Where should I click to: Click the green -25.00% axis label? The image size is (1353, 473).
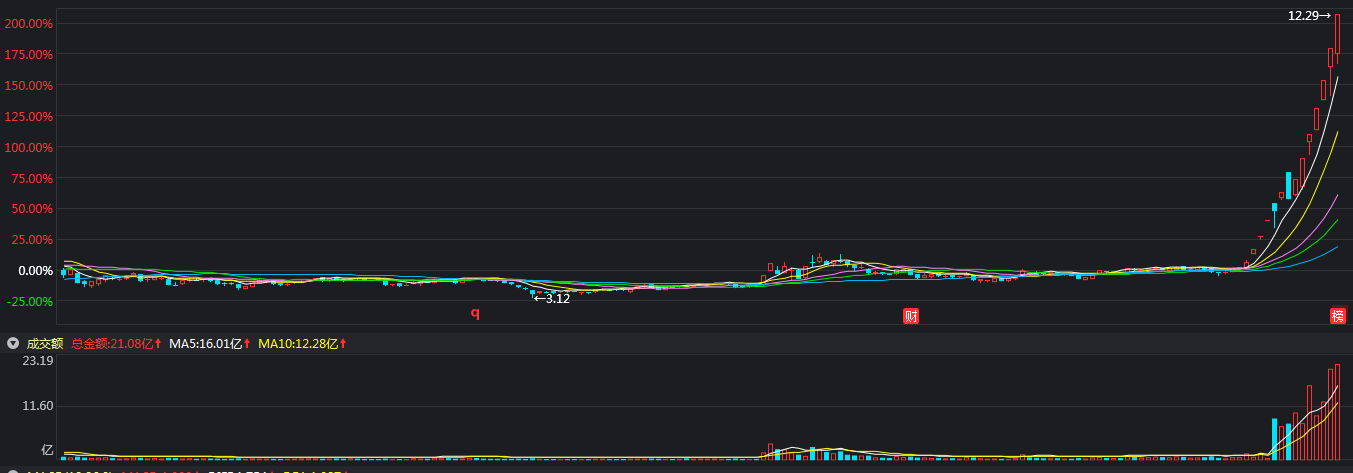(x=29, y=302)
